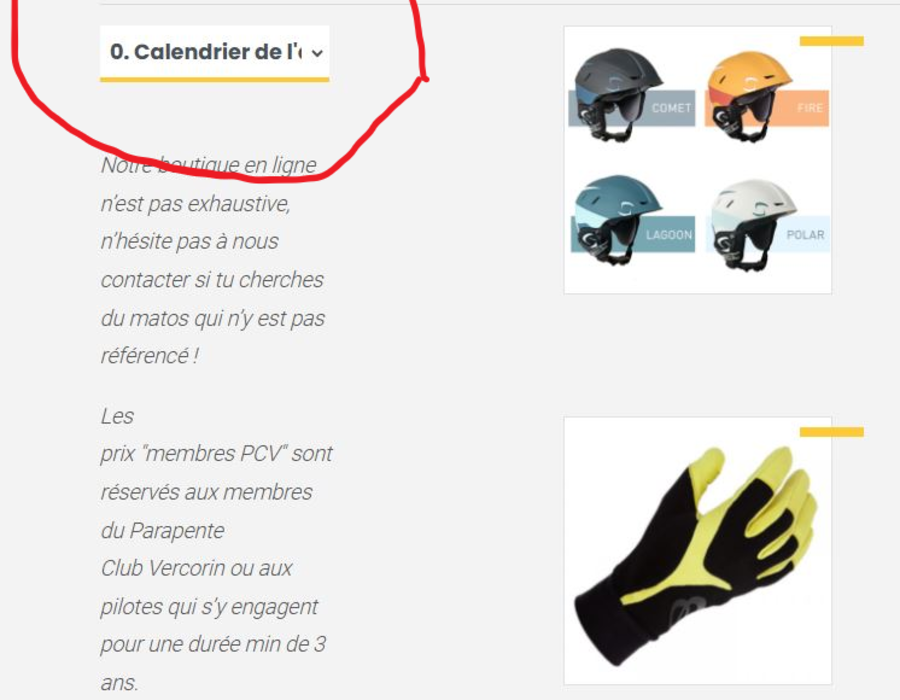The image size is (900, 700).
Task: Select the teal Lagoon helmet
Action: [615, 220]
